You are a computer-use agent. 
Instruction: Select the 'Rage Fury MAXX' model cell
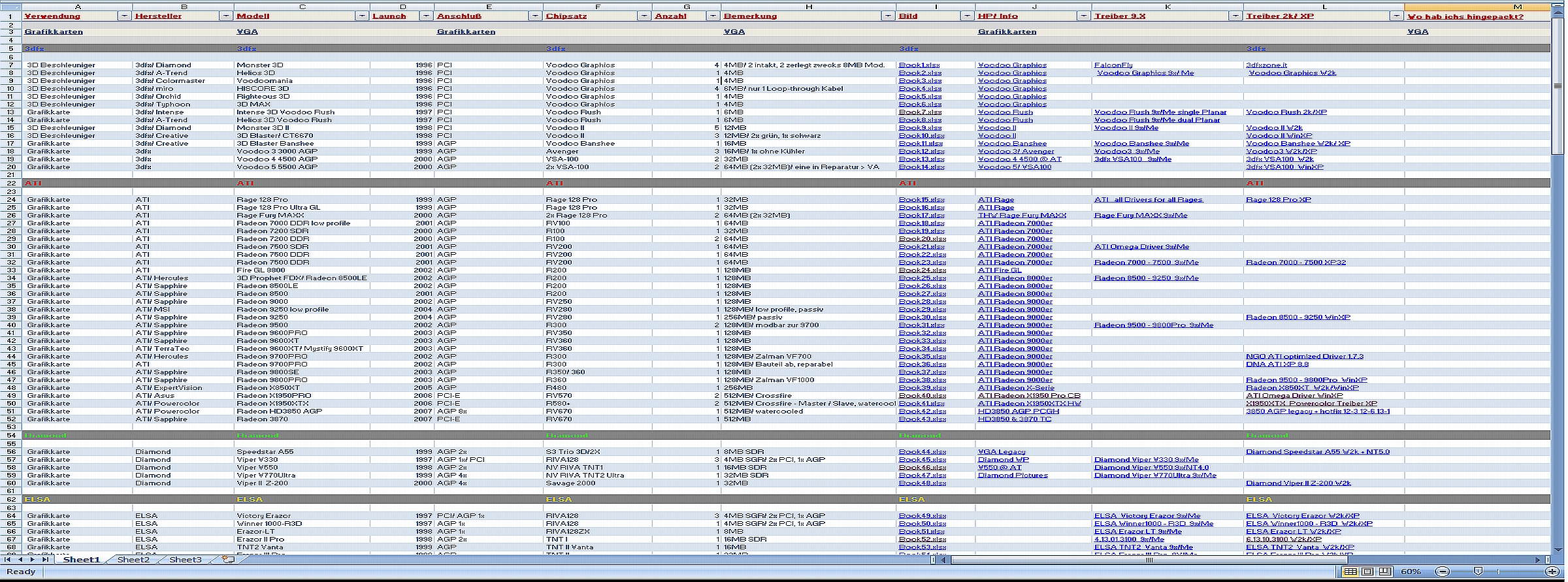302,216
